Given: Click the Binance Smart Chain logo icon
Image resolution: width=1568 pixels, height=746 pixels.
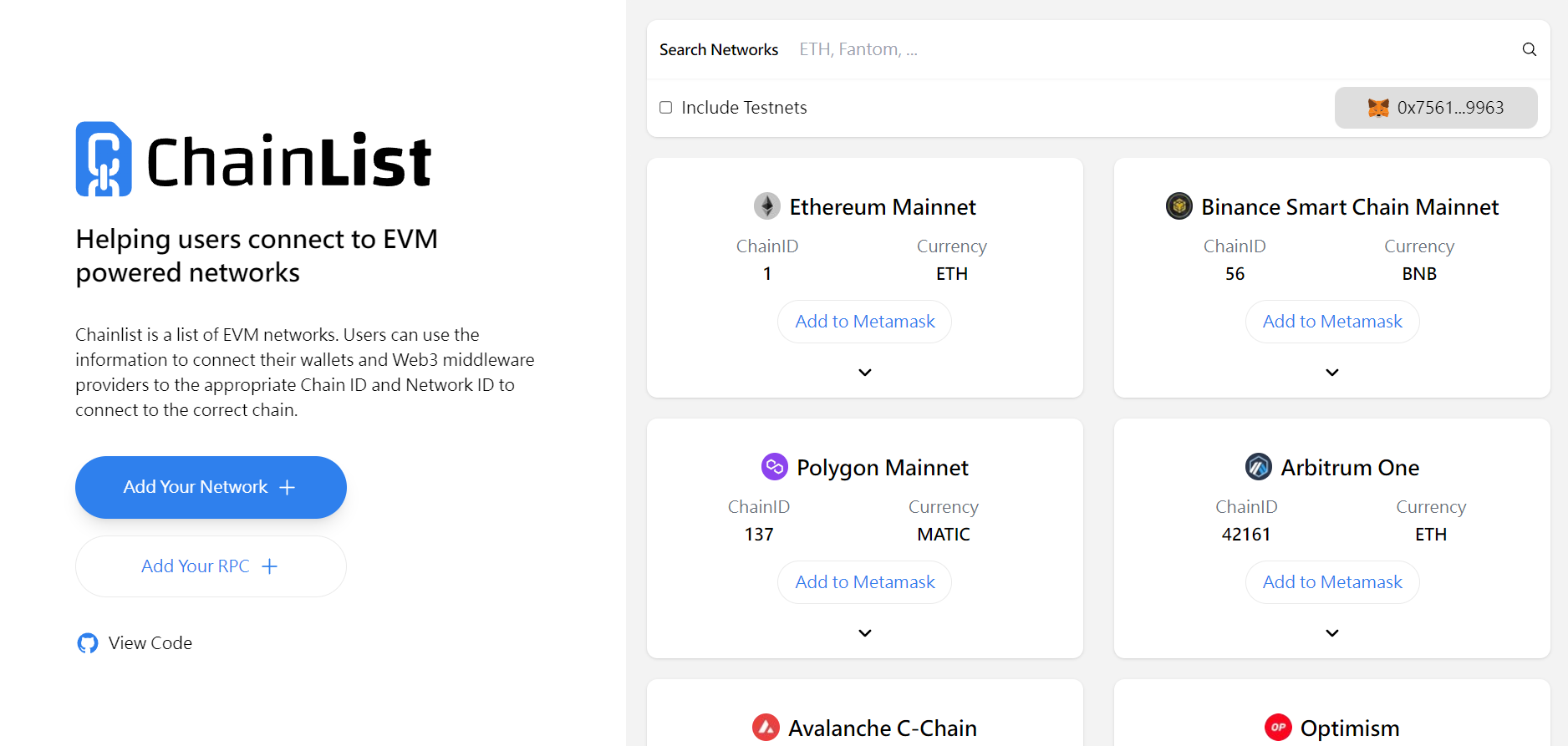Looking at the screenshot, I should tap(1179, 206).
